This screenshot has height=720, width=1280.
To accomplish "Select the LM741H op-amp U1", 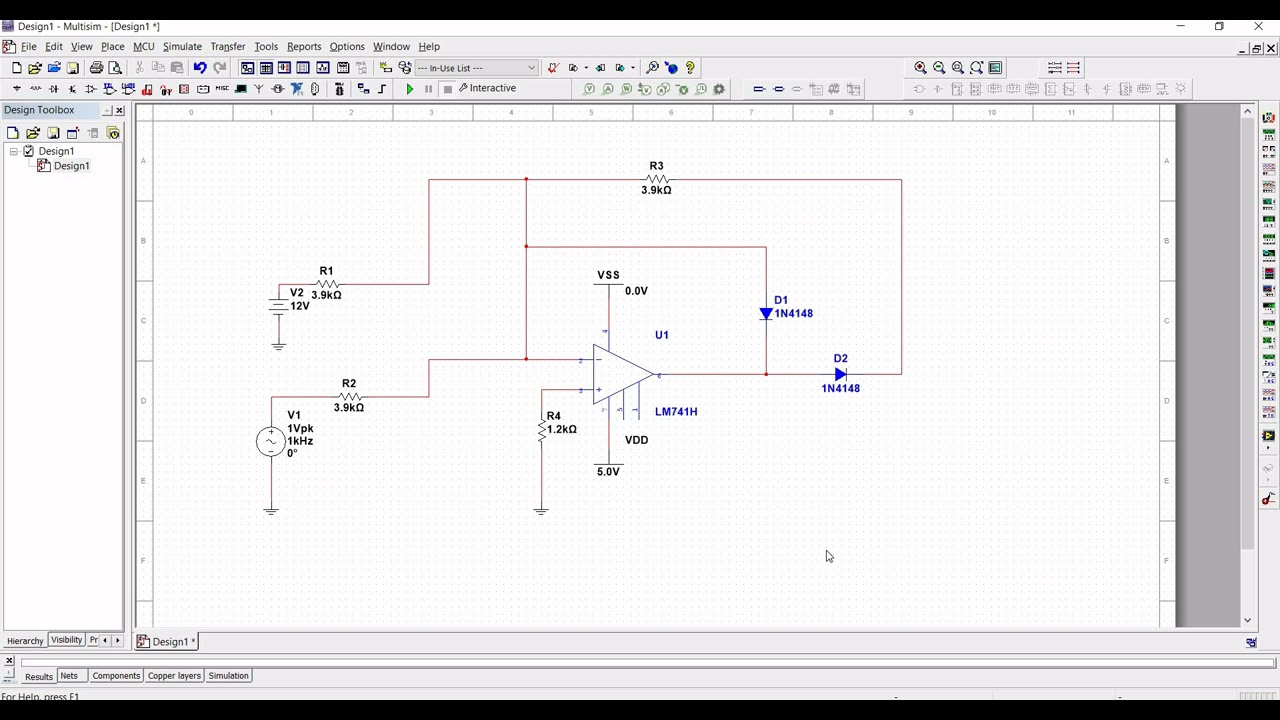I will [622, 375].
